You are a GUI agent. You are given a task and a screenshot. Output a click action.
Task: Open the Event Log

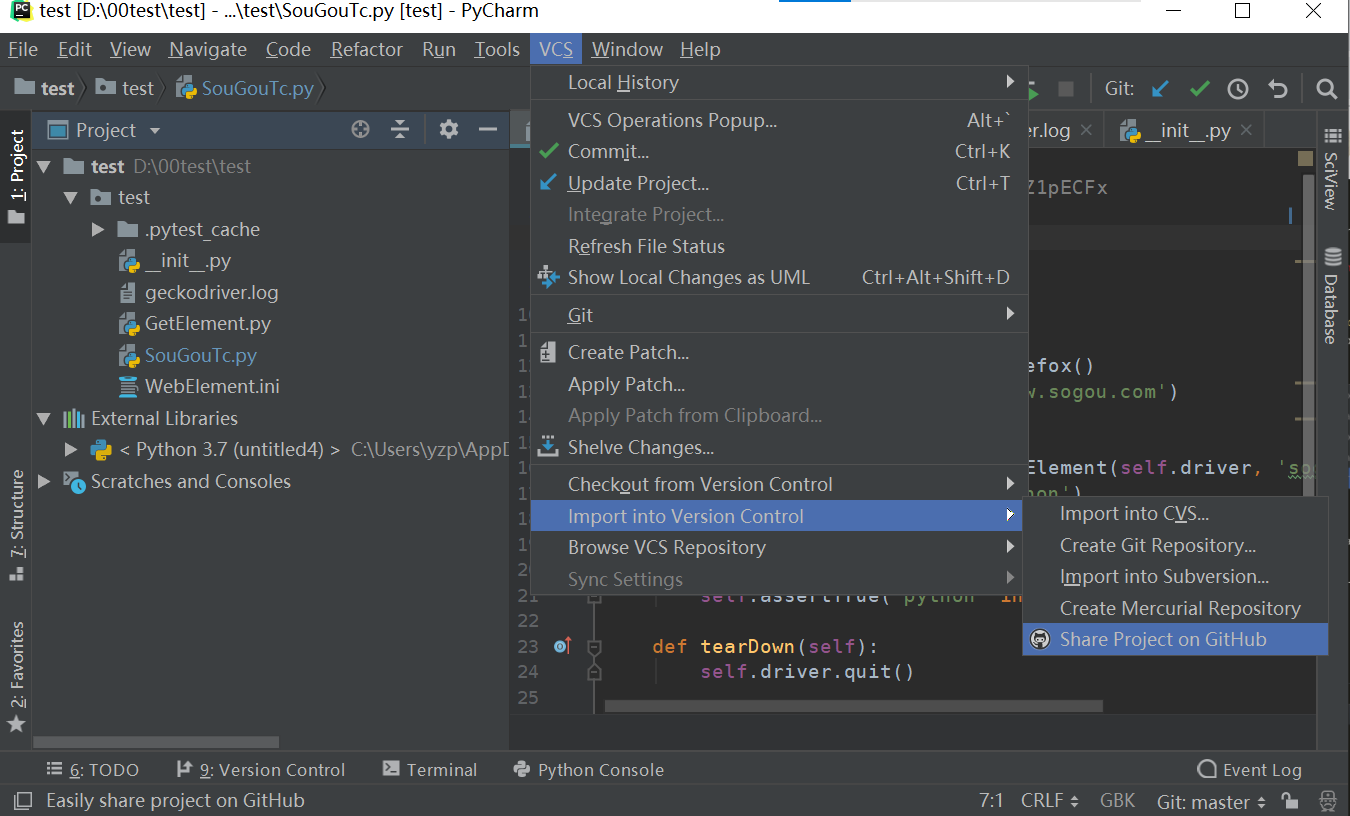click(x=1250, y=770)
